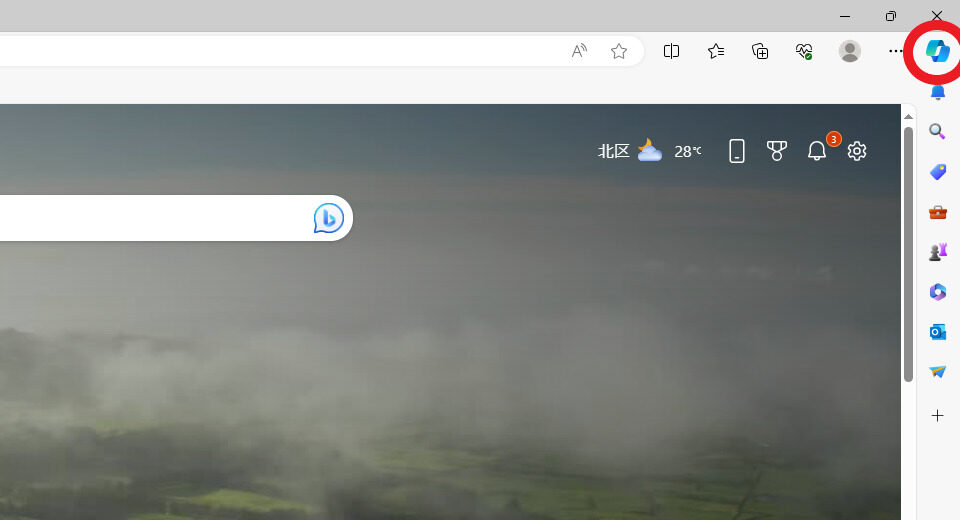Open the user profile avatar
The width and height of the screenshot is (960, 520).
click(849, 51)
